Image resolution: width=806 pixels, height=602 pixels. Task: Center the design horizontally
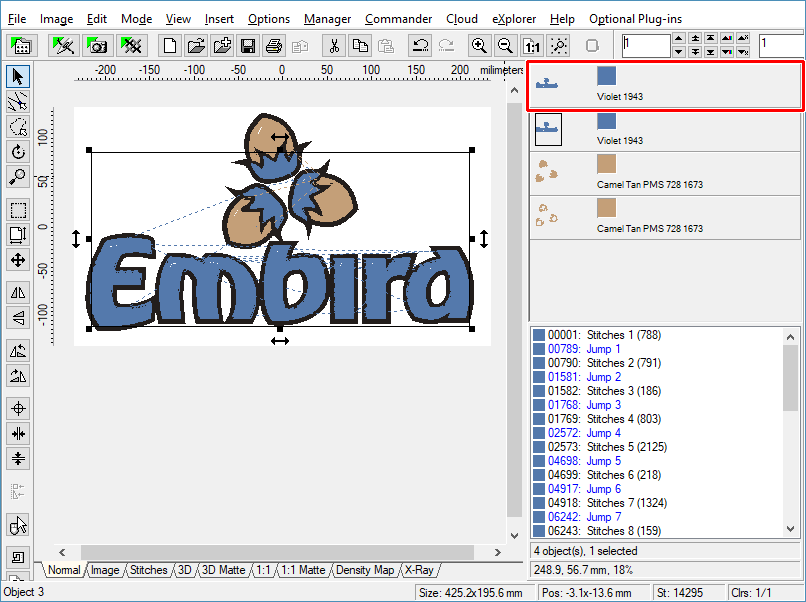[x=18, y=434]
